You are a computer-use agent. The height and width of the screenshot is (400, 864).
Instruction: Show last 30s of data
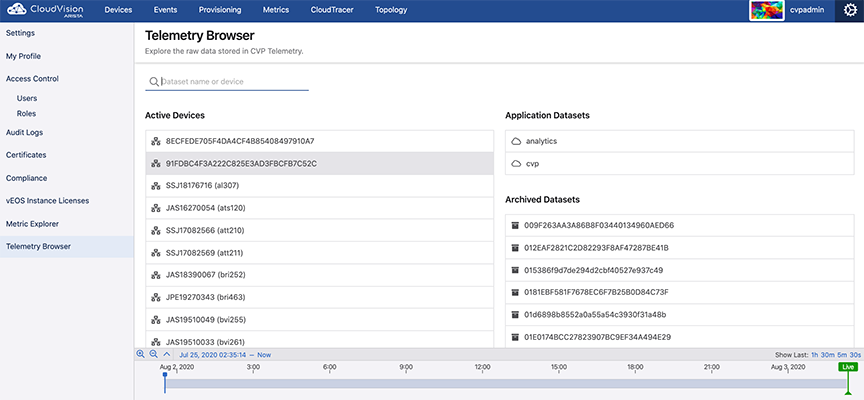coord(855,355)
